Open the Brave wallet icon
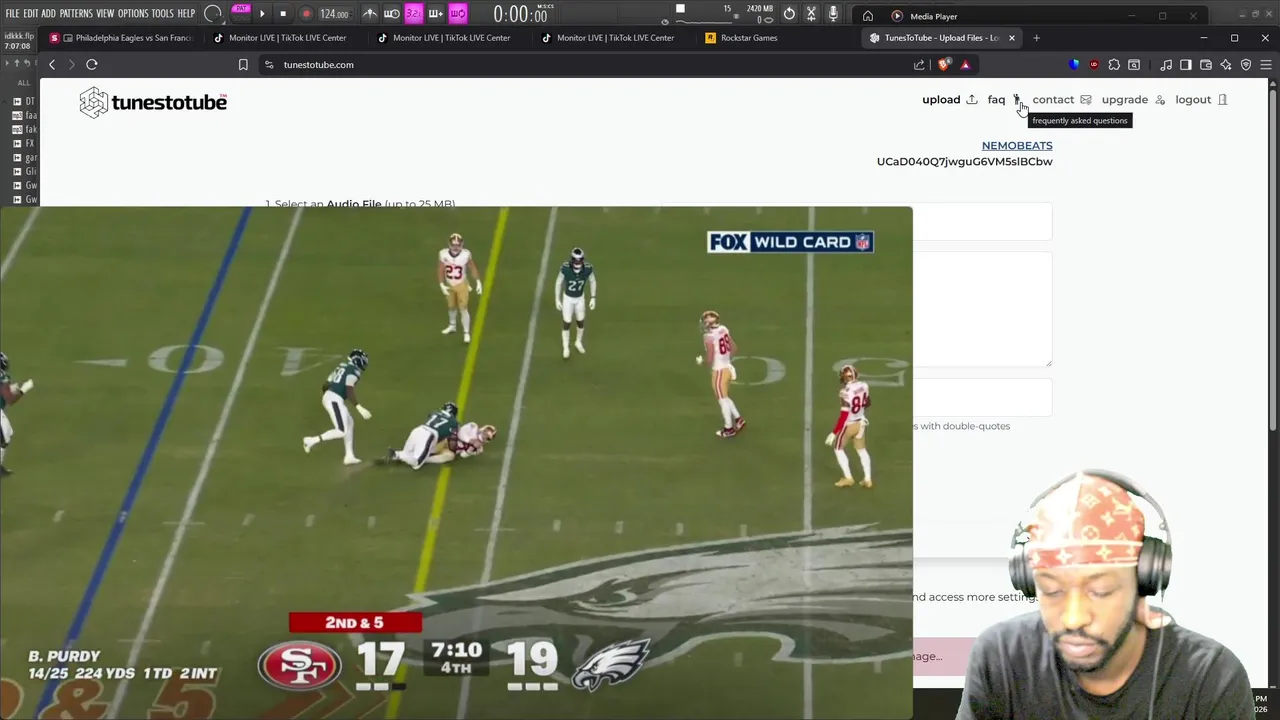The width and height of the screenshot is (1280, 720). tap(1206, 65)
